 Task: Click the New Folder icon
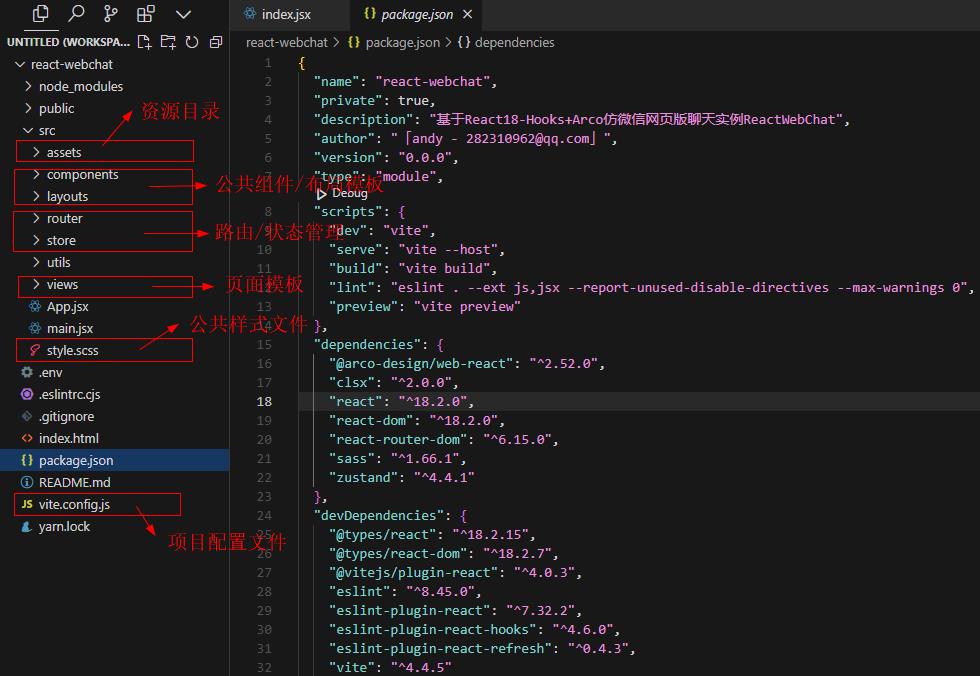pyautogui.click(x=168, y=42)
